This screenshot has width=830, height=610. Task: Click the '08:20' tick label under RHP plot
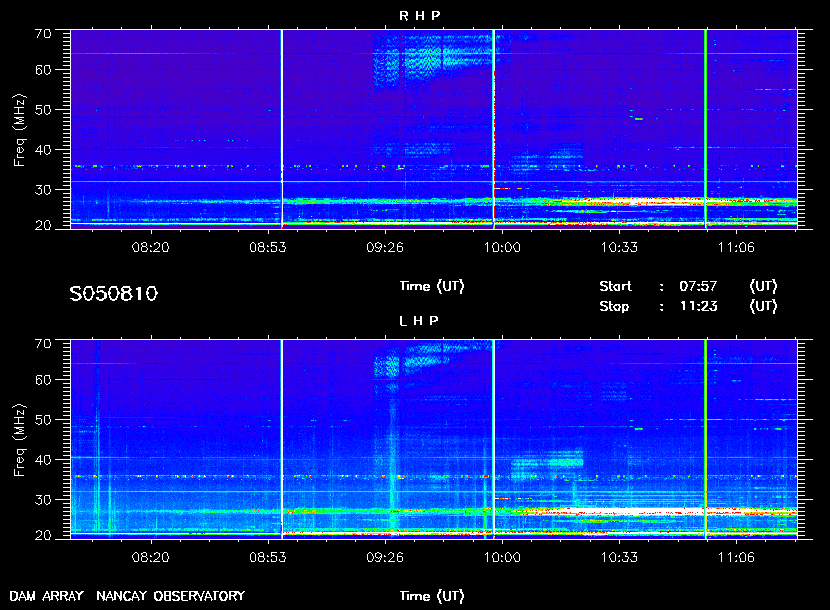[x=150, y=247]
